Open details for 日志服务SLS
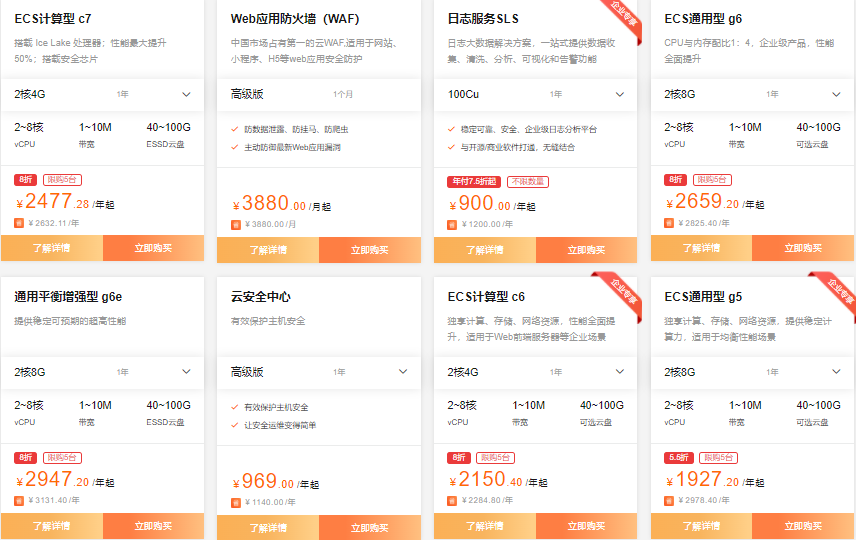This screenshot has width=856, height=540. [485, 250]
